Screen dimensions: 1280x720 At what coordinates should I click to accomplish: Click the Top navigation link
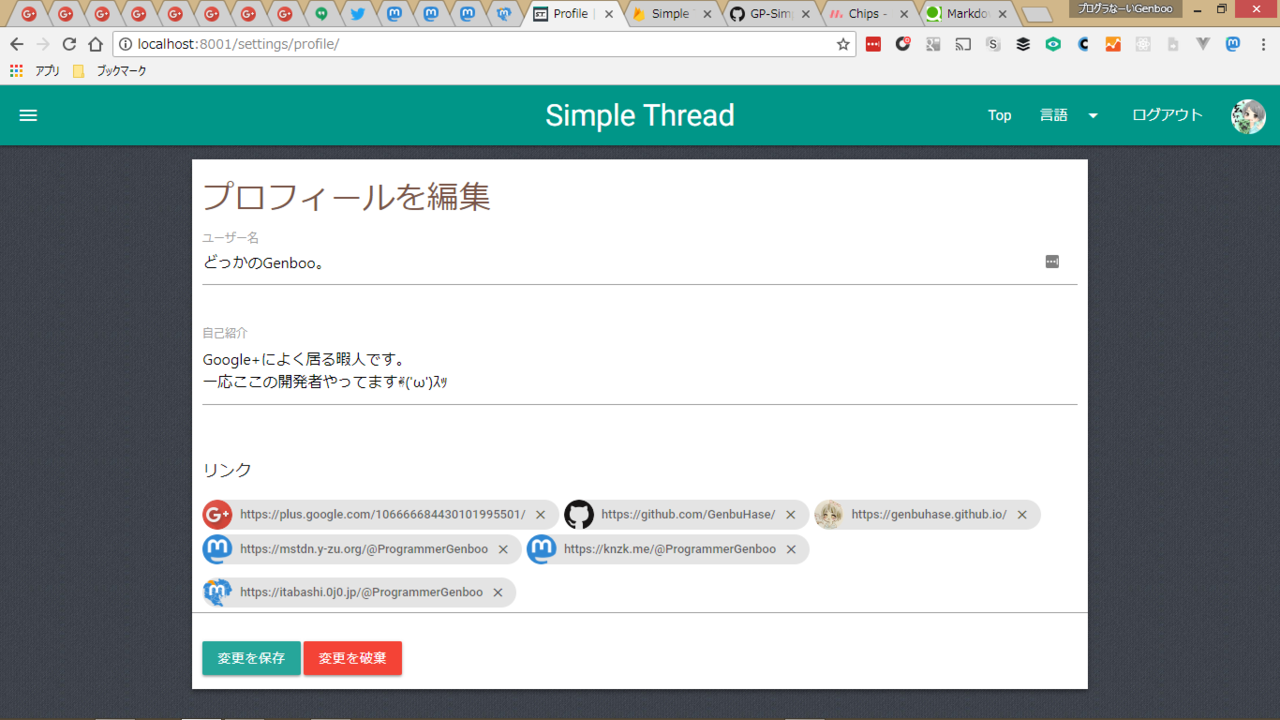click(x=999, y=116)
